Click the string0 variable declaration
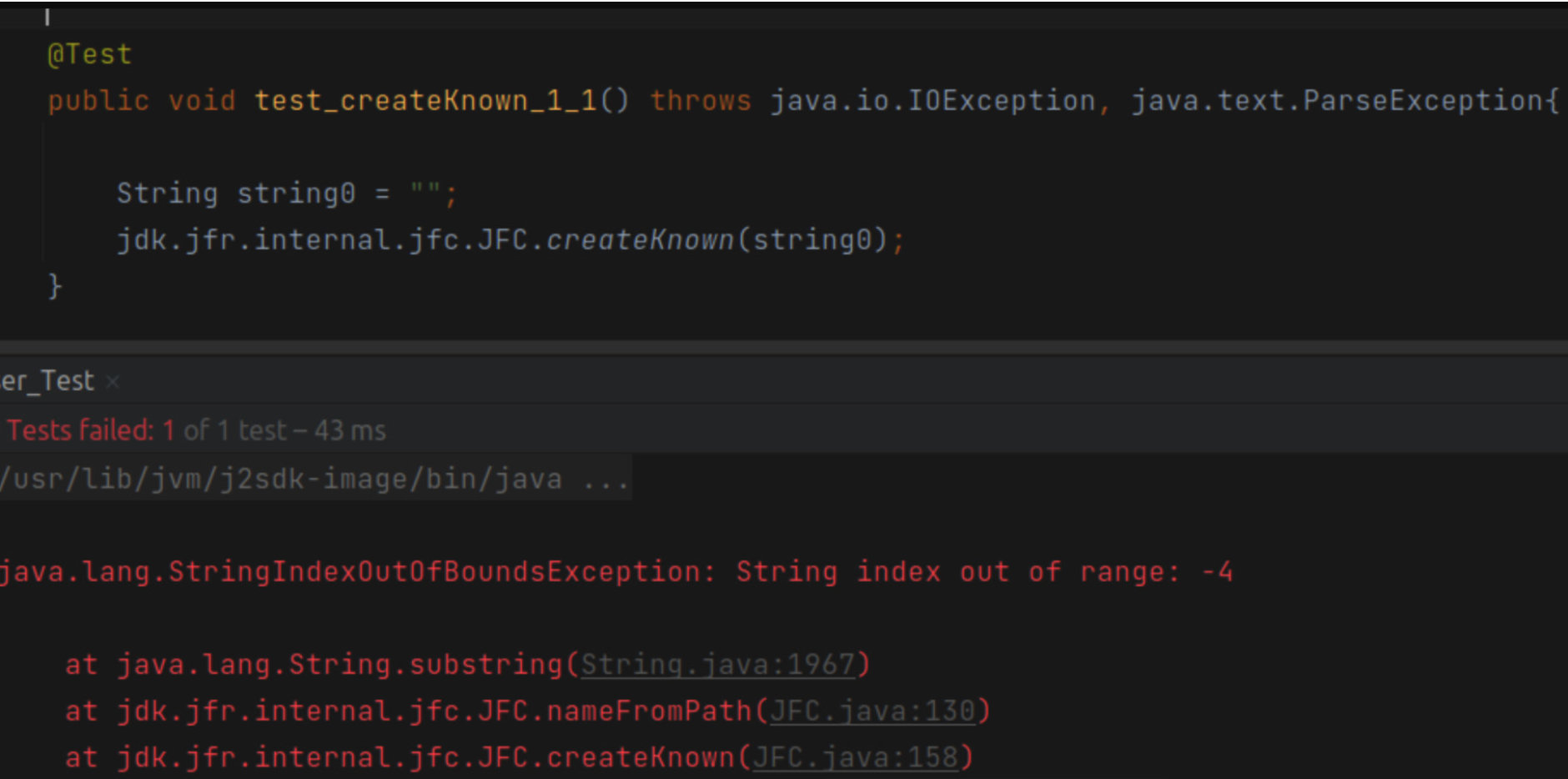The width and height of the screenshot is (1568, 779). click(296, 193)
